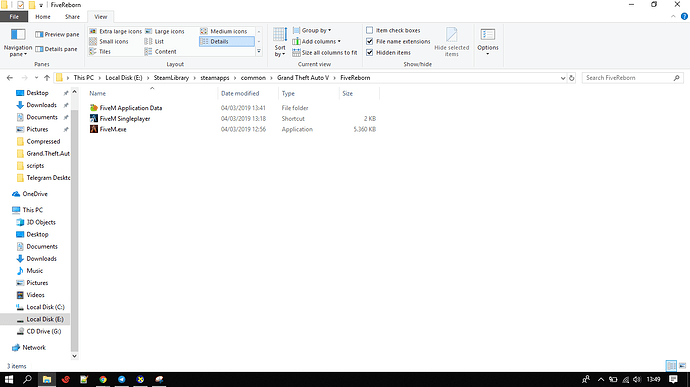This screenshot has width=690, height=387.
Task: Open CD Drive (G:) in sidebar
Action: (x=44, y=332)
